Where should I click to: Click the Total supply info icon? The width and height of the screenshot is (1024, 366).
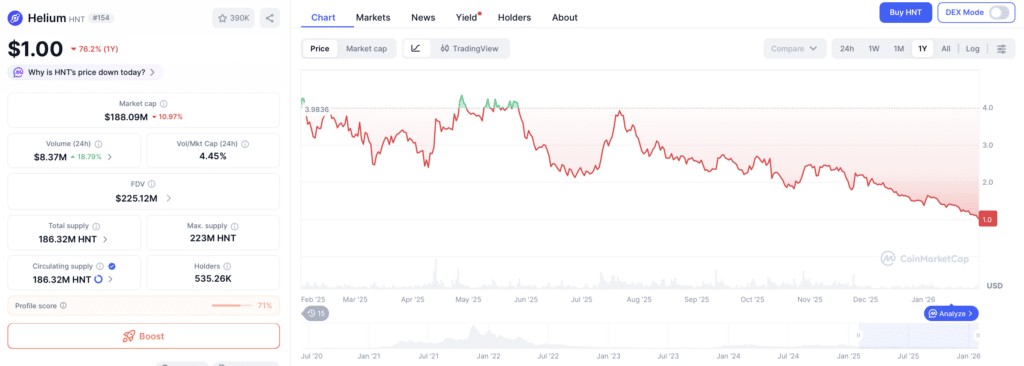(x=96, y=226)
